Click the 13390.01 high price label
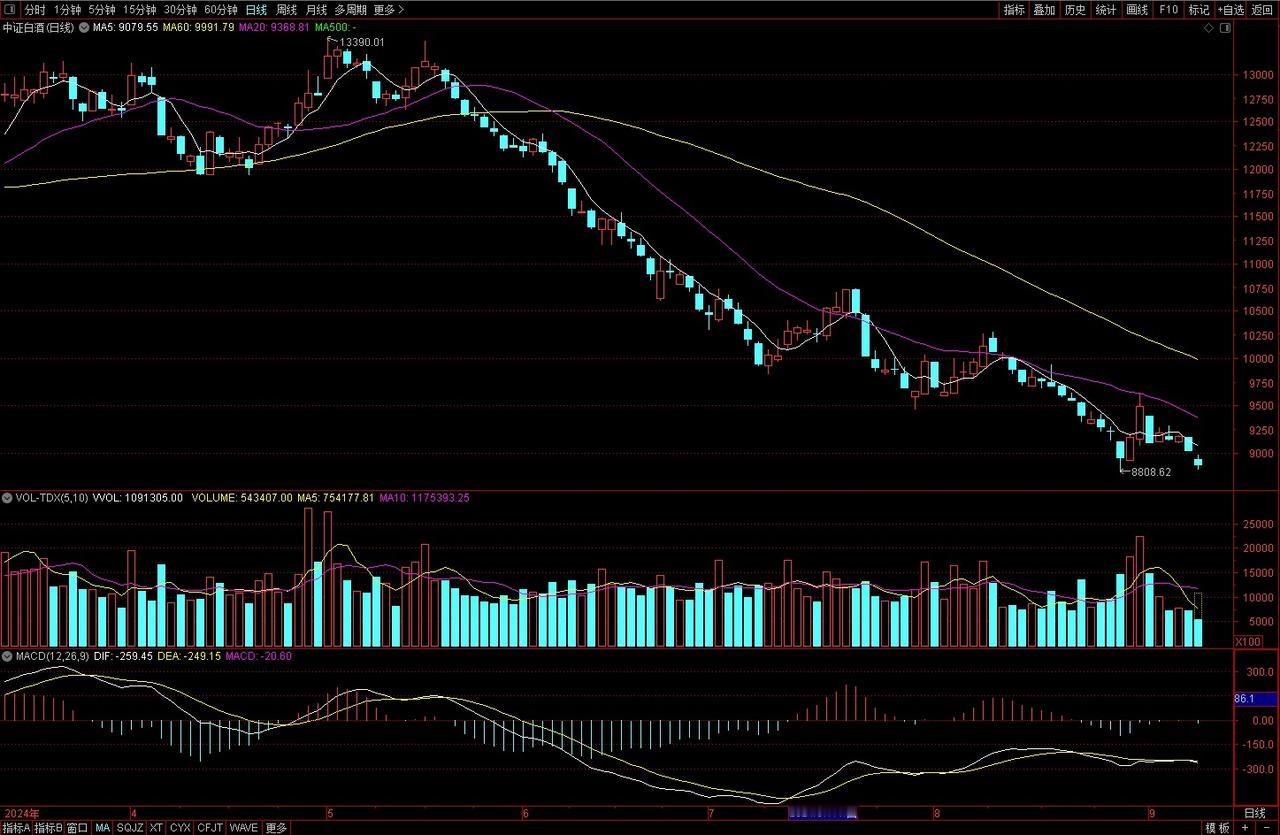1280x835 pixels. pyautogui.click(x=362, y=42)
